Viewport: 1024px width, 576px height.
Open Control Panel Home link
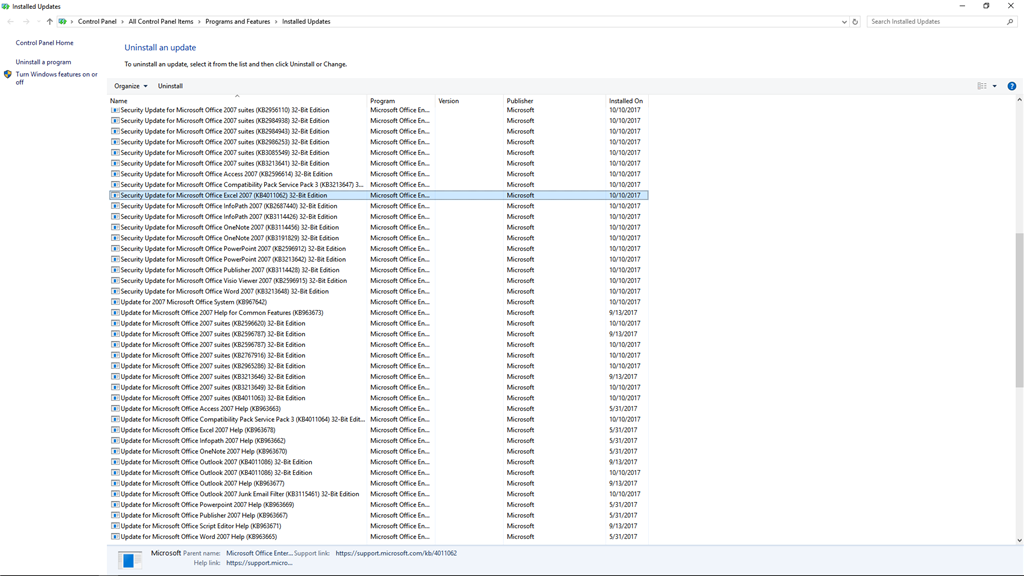[x=44, y=43]
